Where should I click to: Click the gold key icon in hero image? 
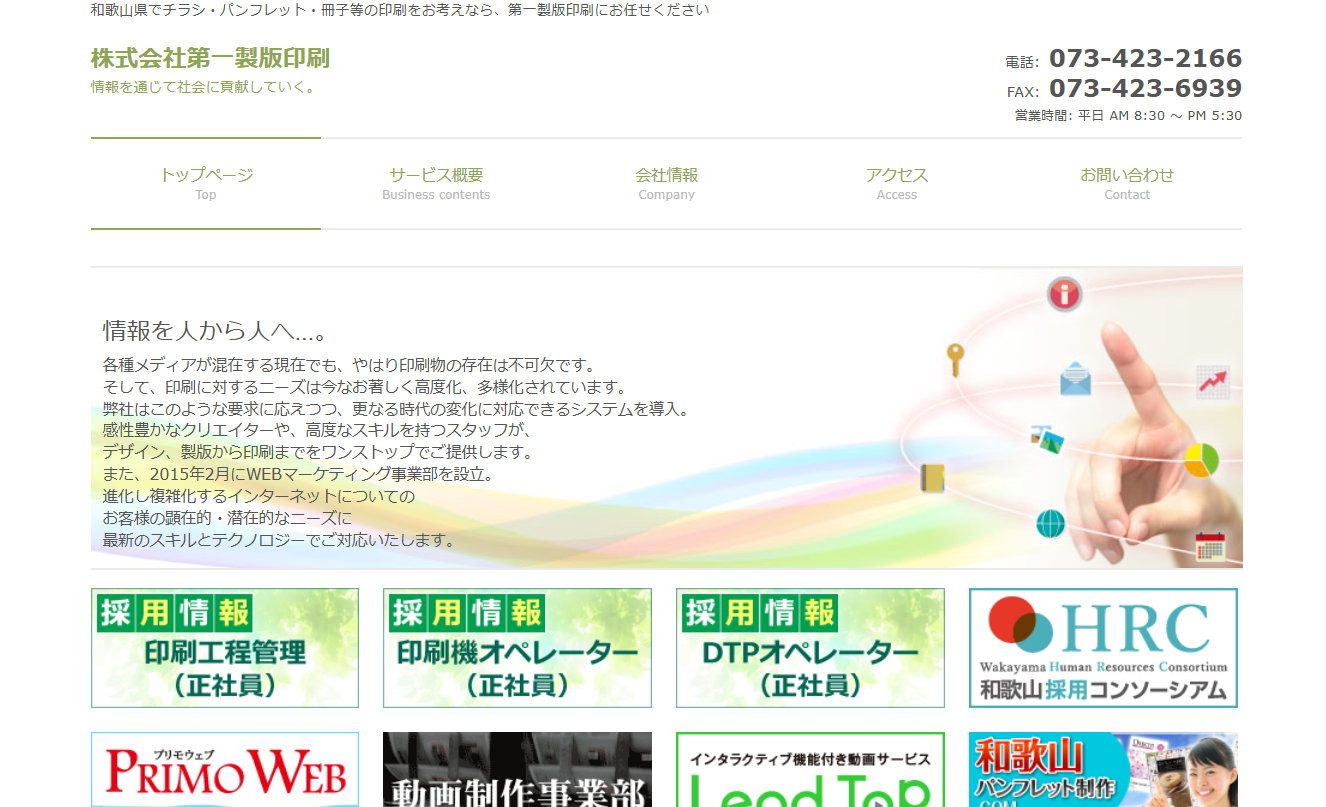pos(955,359)
